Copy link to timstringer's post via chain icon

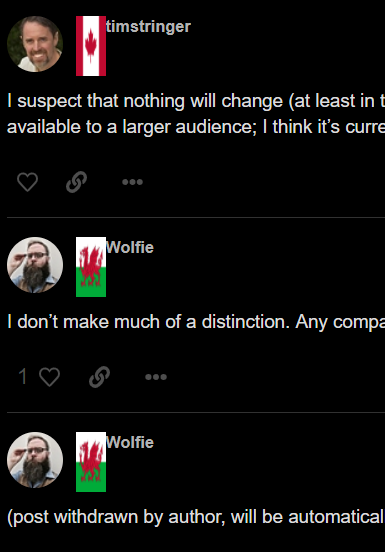pyautogui.click(x=76, y=182)
